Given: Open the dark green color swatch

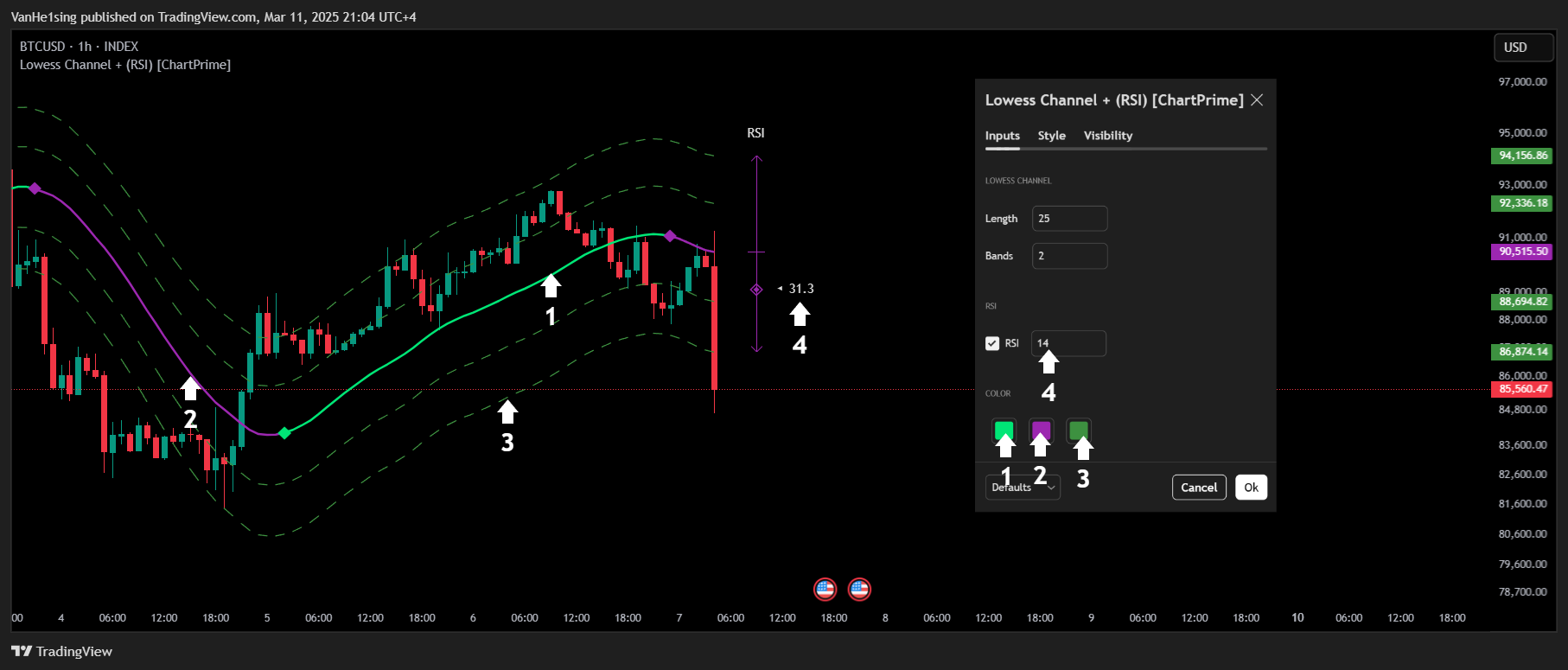Looking at the screenshot, I should click(1078, 431).
